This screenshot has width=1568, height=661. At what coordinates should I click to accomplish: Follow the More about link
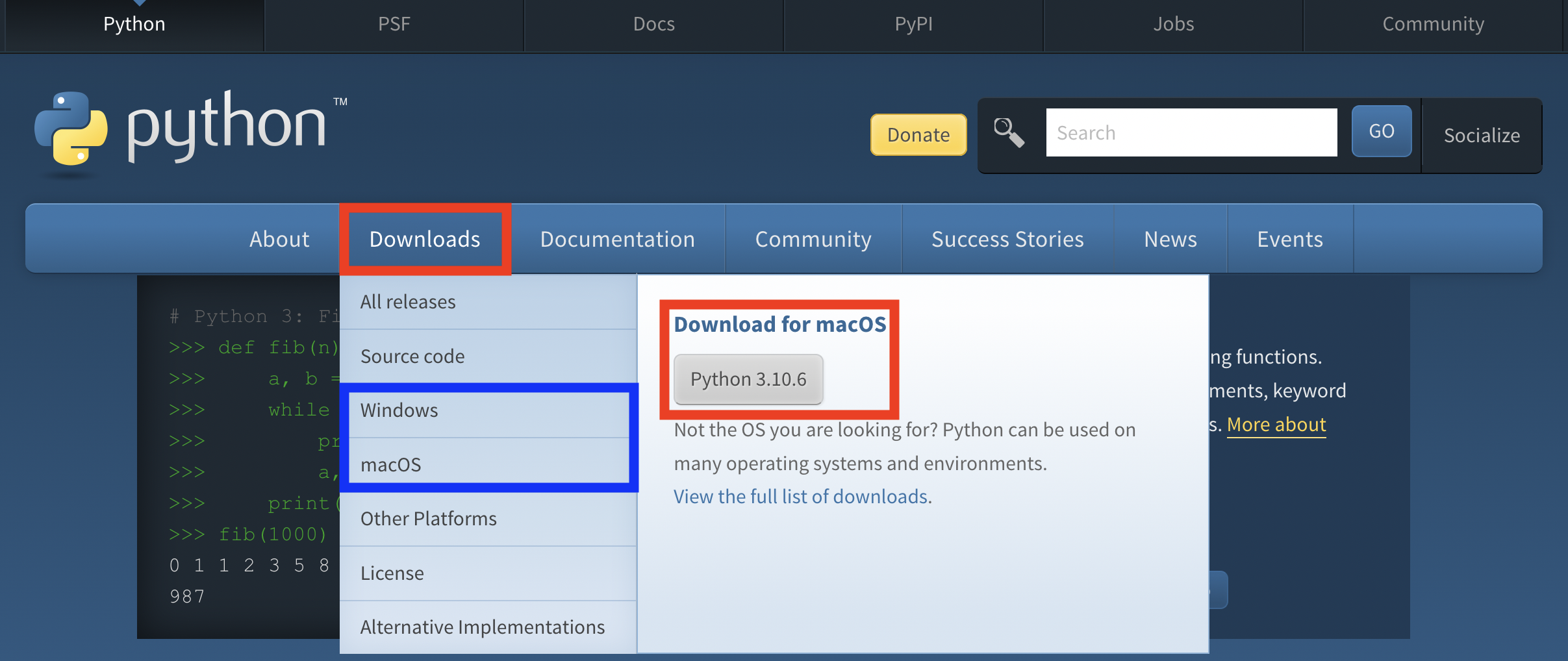pos(1276,425)
